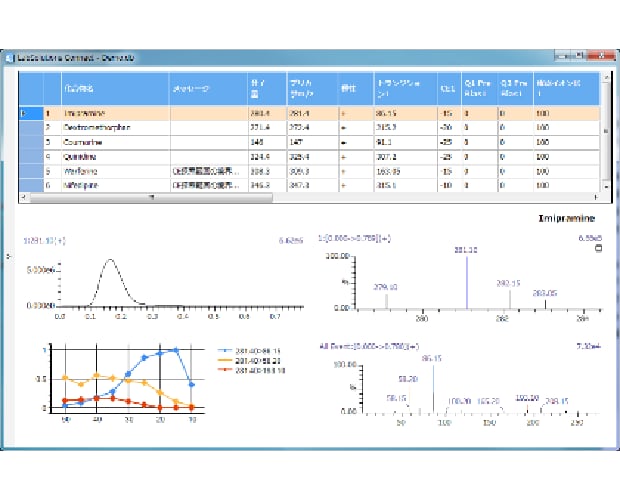Click the All Events spectrum title label
Viewport: 620px width, 500px height.
point(369,347)
